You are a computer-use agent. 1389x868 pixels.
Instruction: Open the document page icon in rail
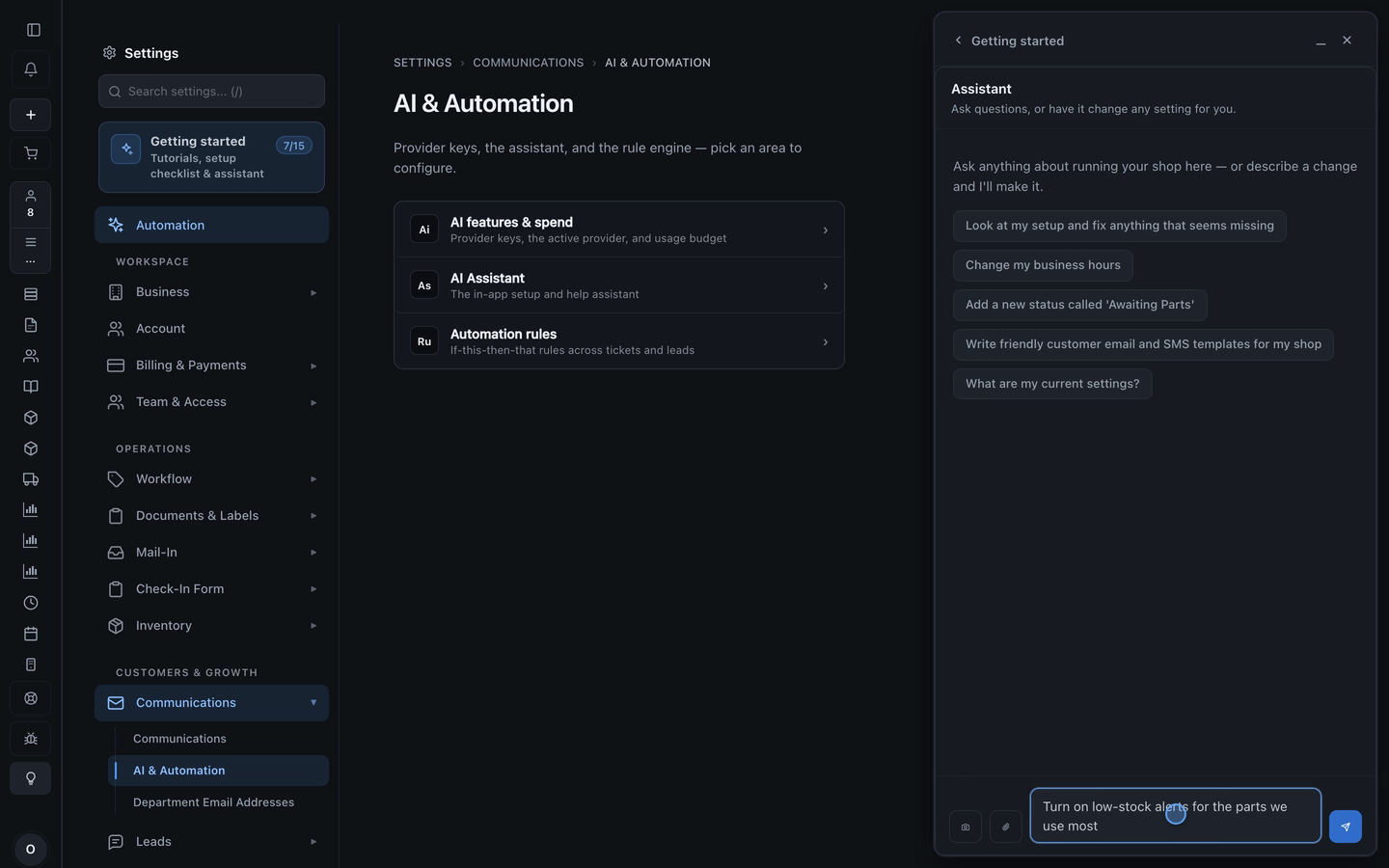(31, 325)
